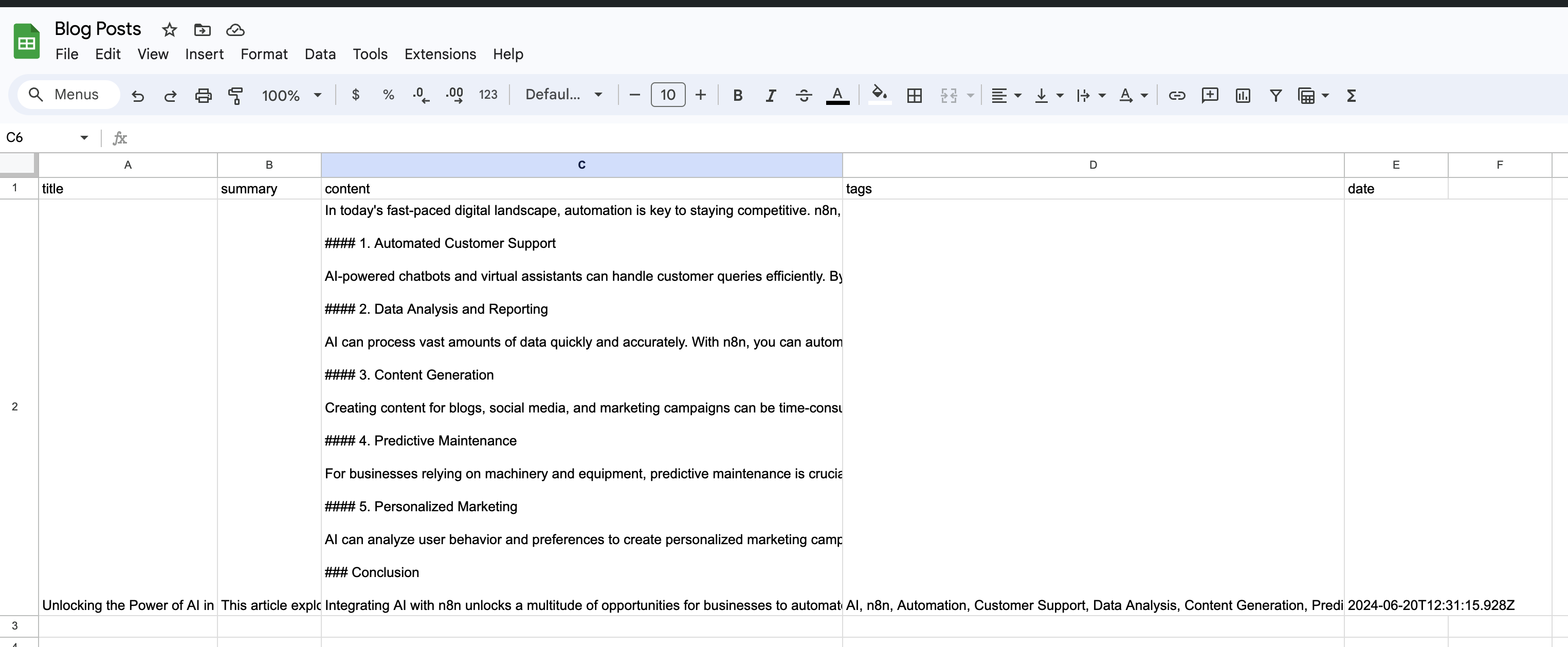Open text wrapping dropdown
The height and width of the screenshot is (647, 1568).
1090,95
